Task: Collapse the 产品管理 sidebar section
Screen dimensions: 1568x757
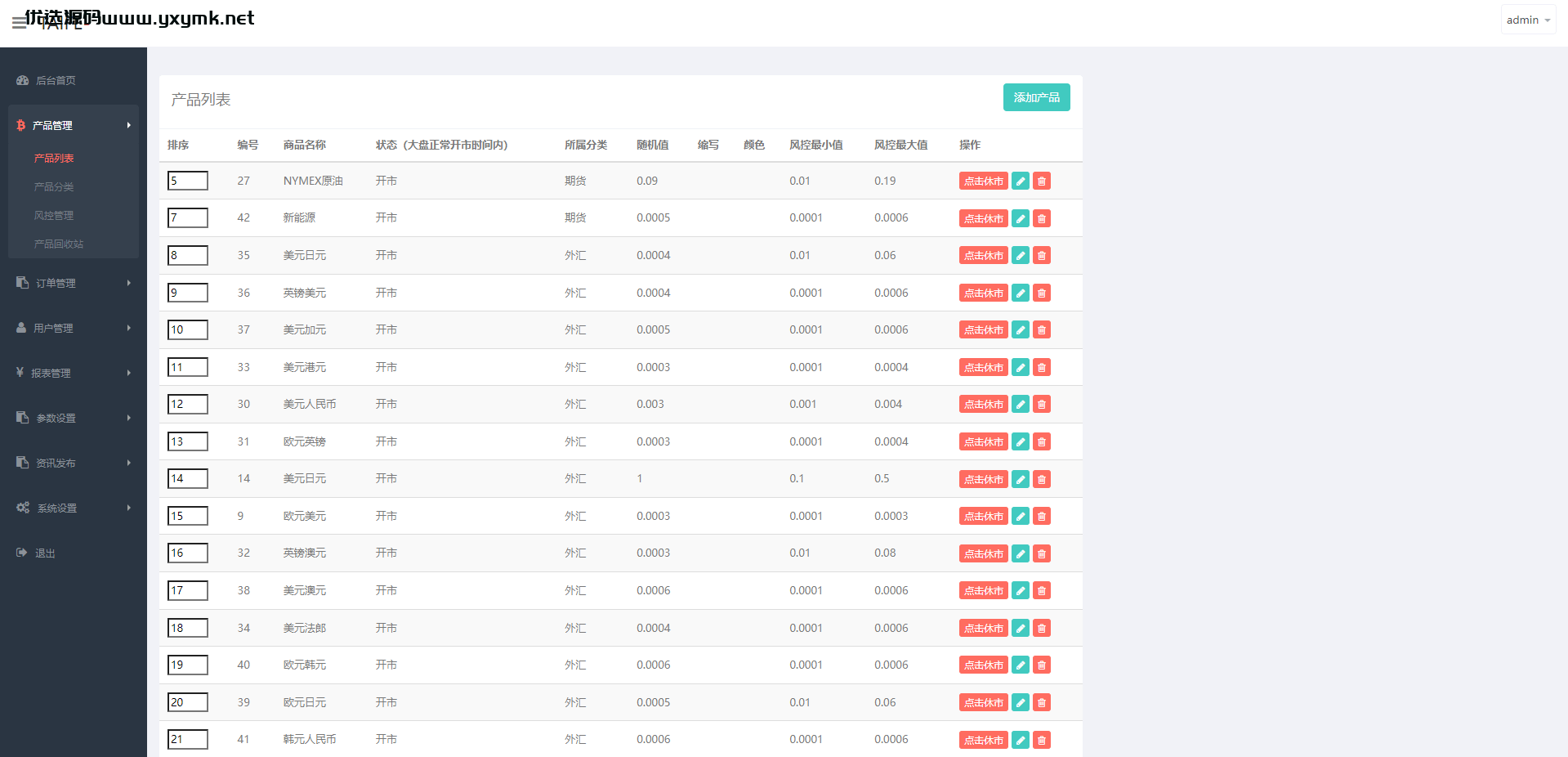Action: pos(74,125)
